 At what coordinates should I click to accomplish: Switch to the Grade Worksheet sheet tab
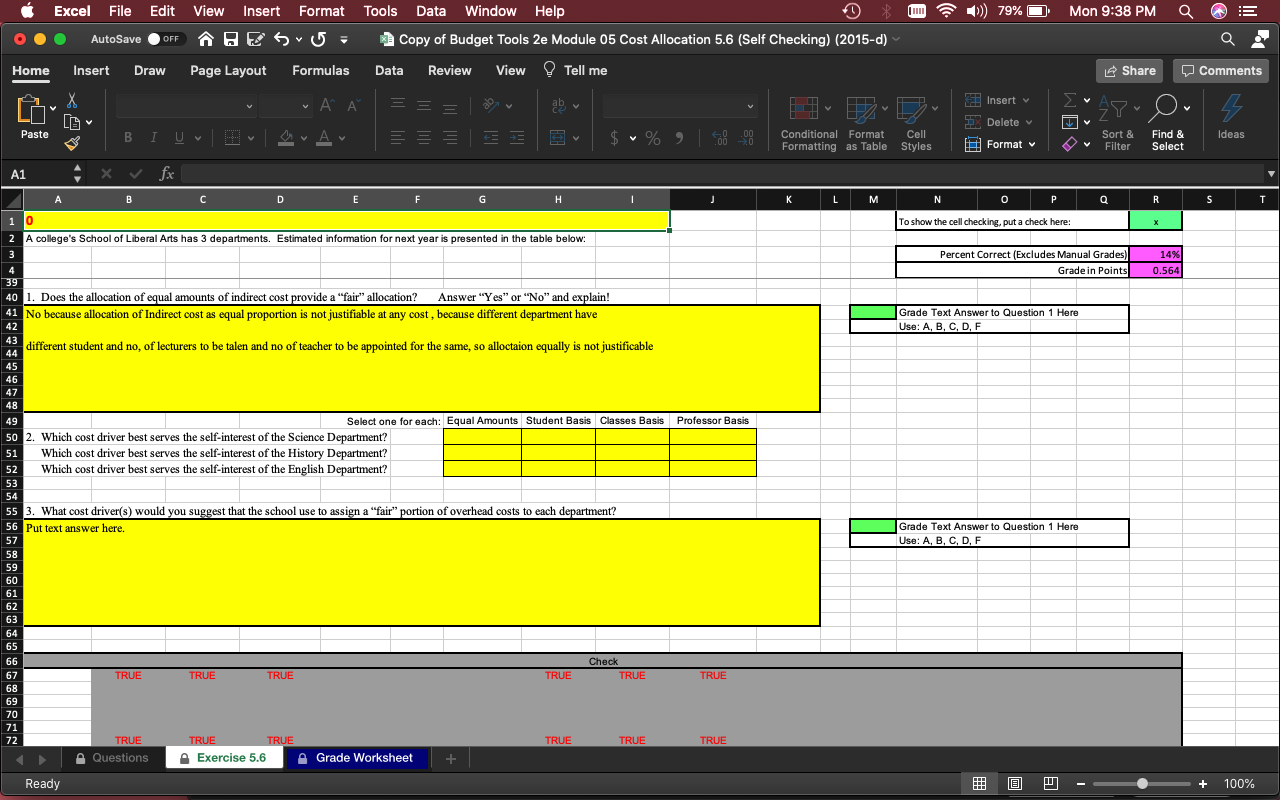click(x=356, y=758)
